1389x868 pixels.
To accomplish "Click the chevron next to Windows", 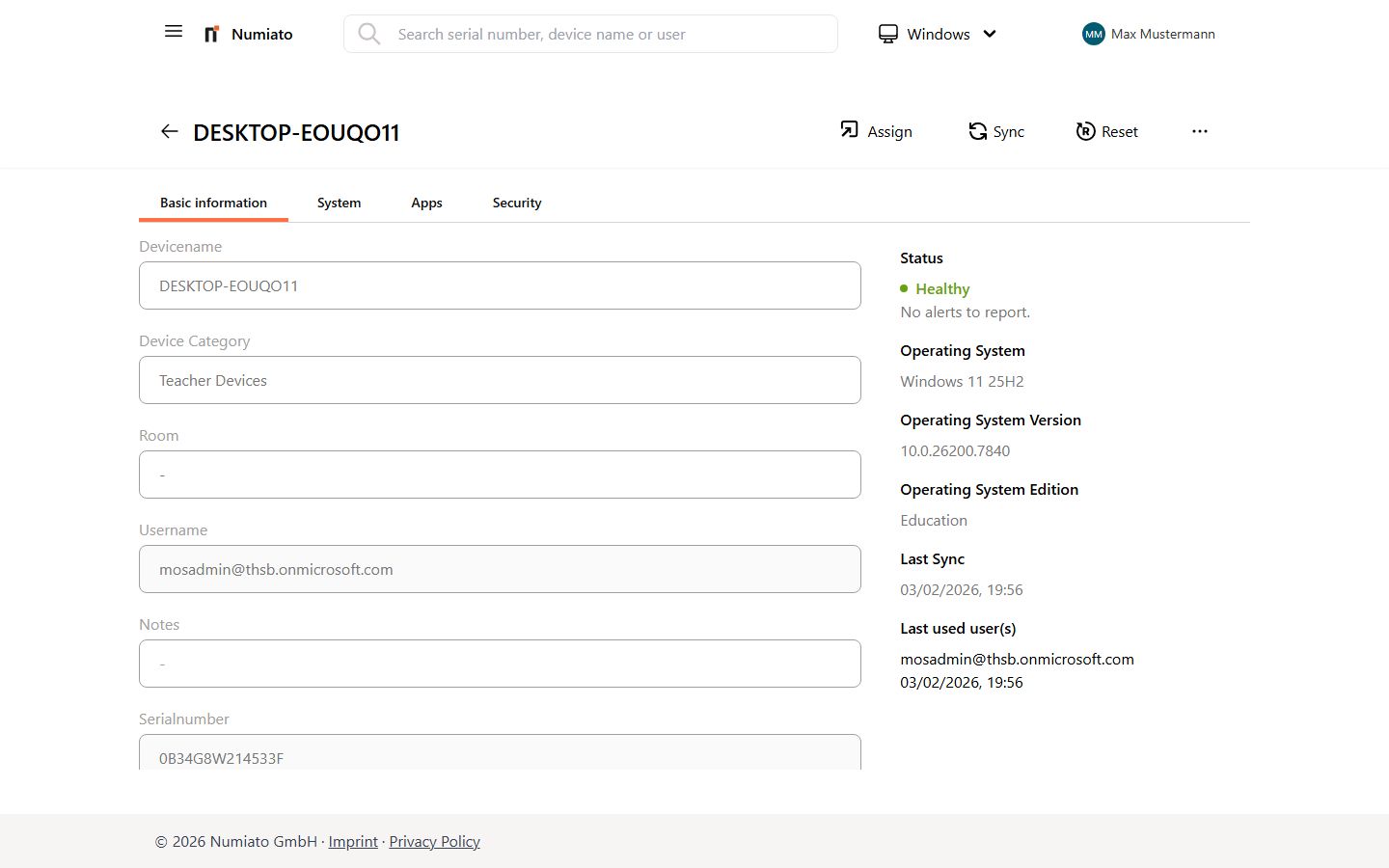I will [x=990, y=35].
